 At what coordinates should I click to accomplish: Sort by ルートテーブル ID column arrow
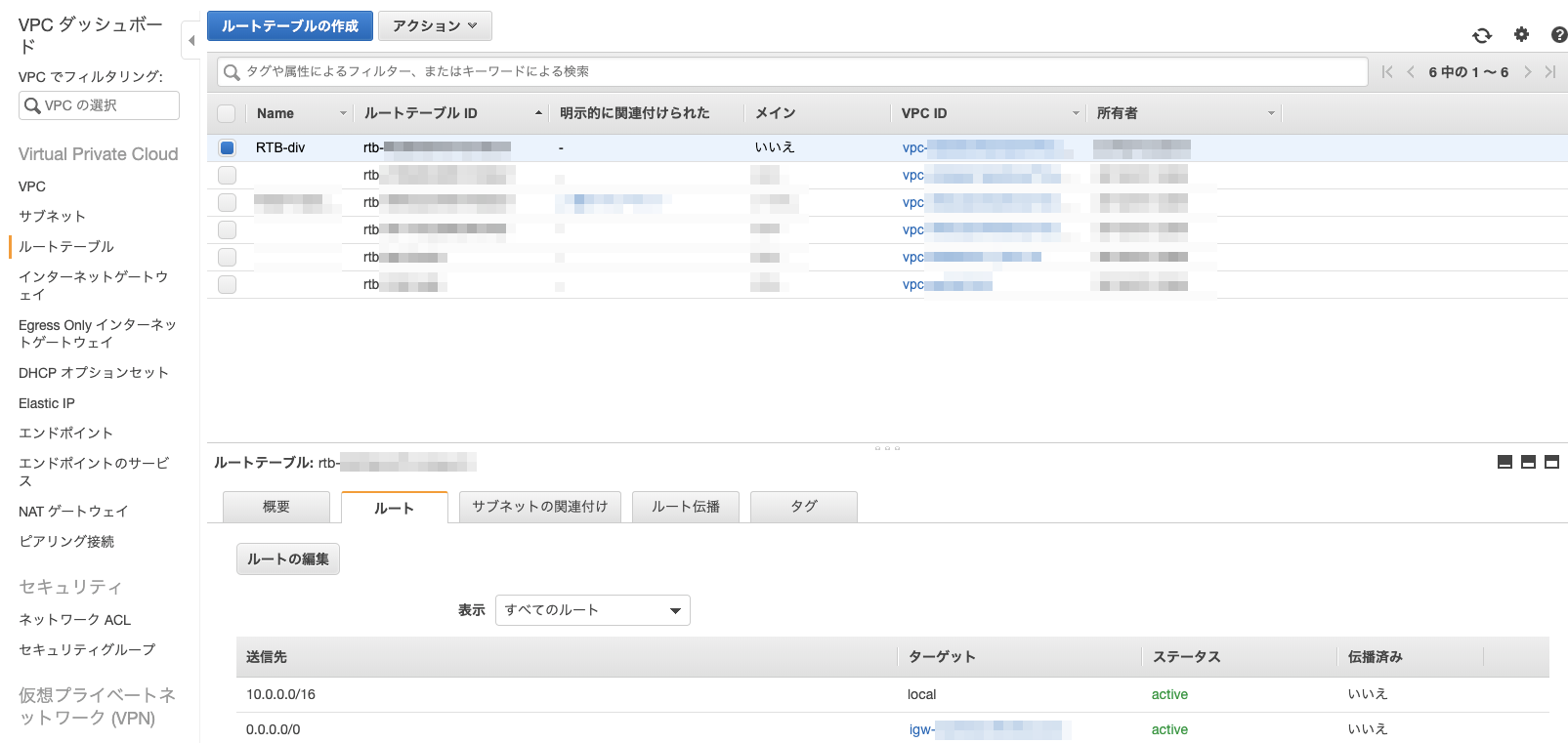(x=538, y=113)
